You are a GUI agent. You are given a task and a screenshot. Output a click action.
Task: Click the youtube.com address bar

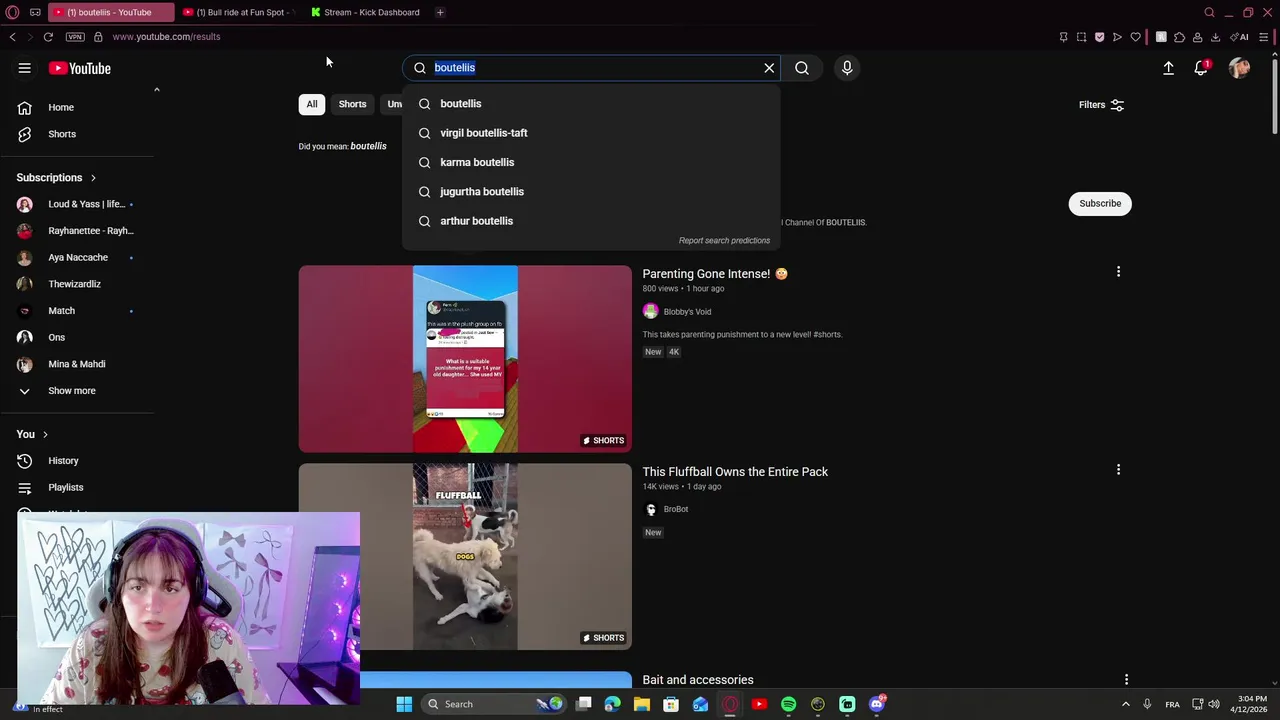166,37
